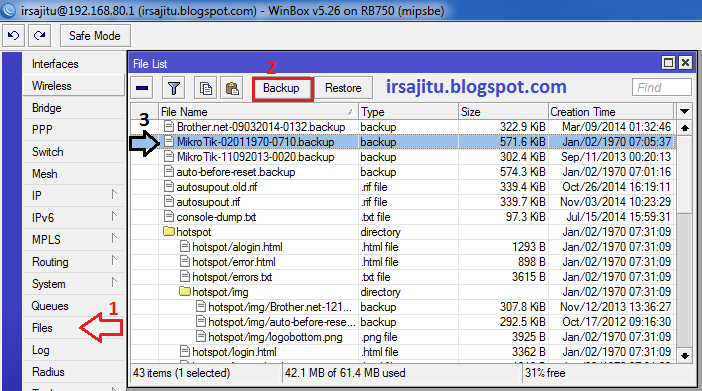
Task: Click file icon of autosupout.old.rif
Action: tap(169, 187)
